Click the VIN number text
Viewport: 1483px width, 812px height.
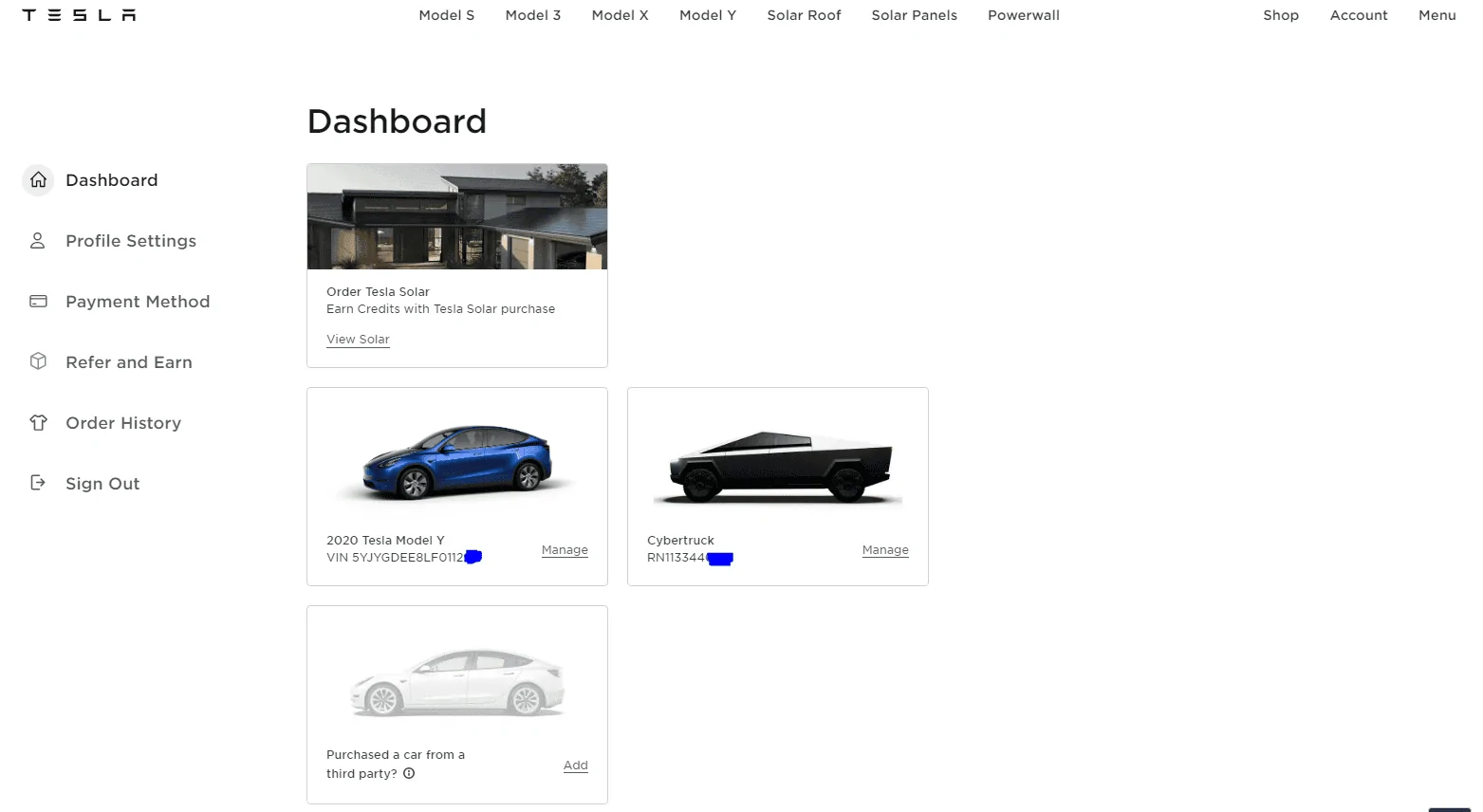click(404, 558)
